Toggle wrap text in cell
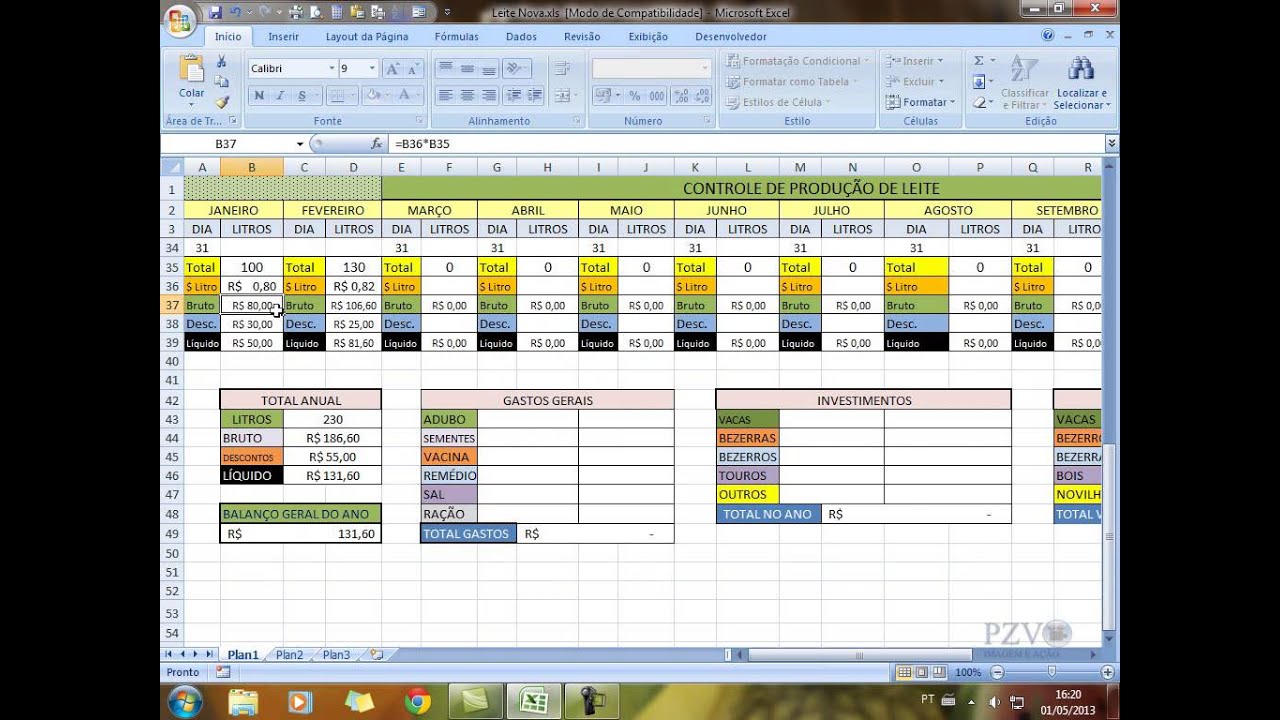The height and width of the screenshot is (720, 1280). coord(561,69)
